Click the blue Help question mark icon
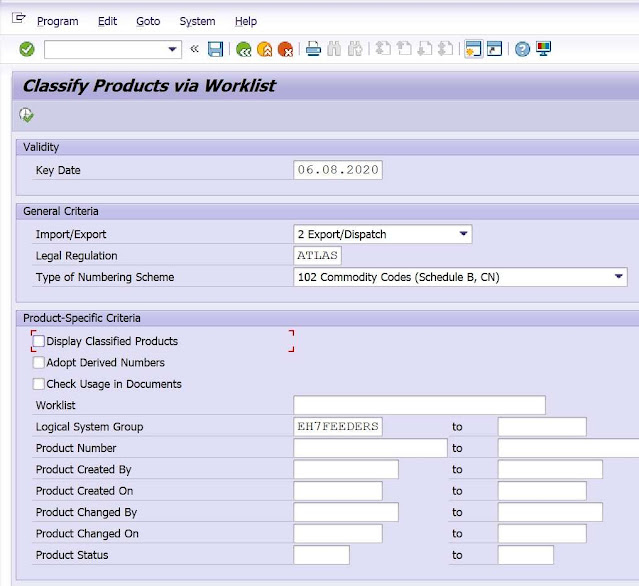639x586 pixels. (522, 49)
